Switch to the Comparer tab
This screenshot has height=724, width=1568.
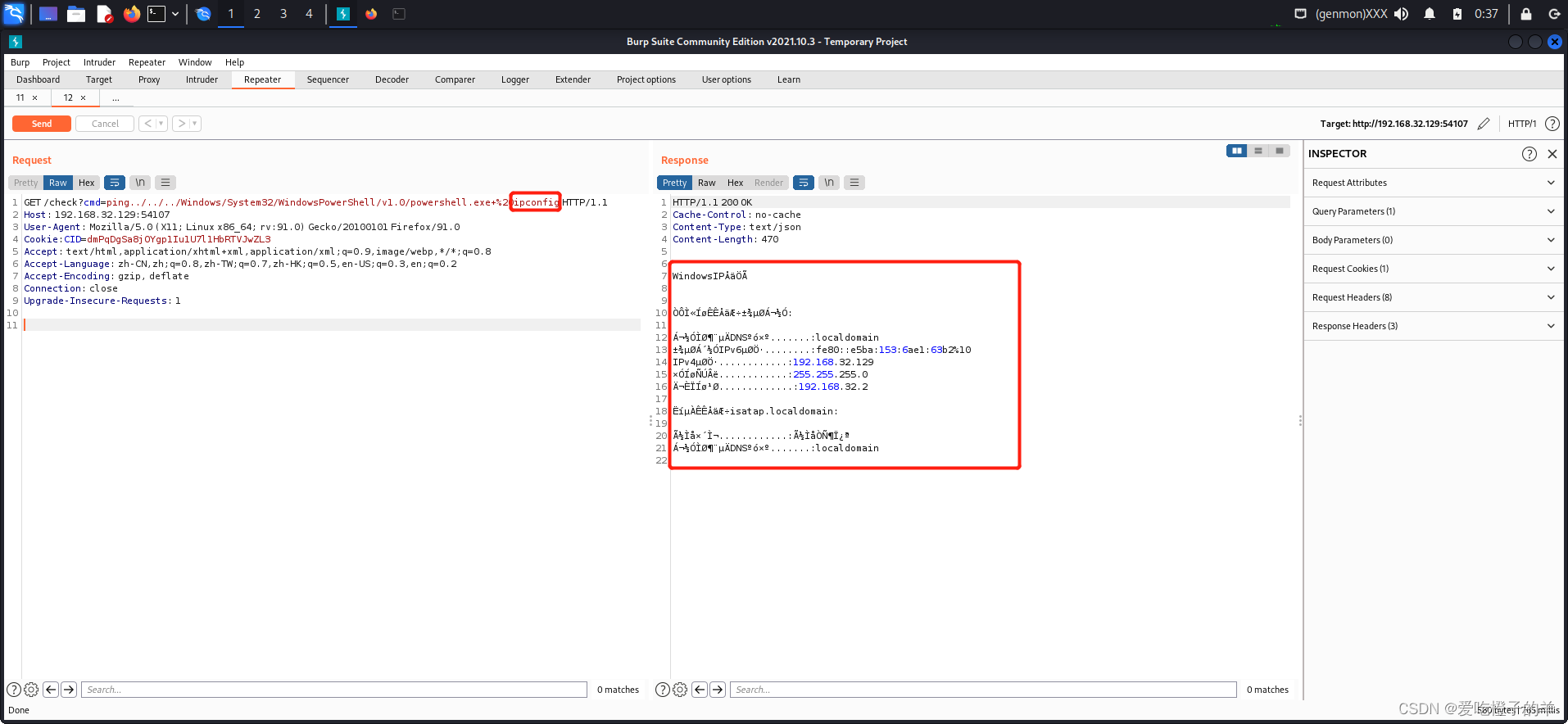(x=455, y=79)
